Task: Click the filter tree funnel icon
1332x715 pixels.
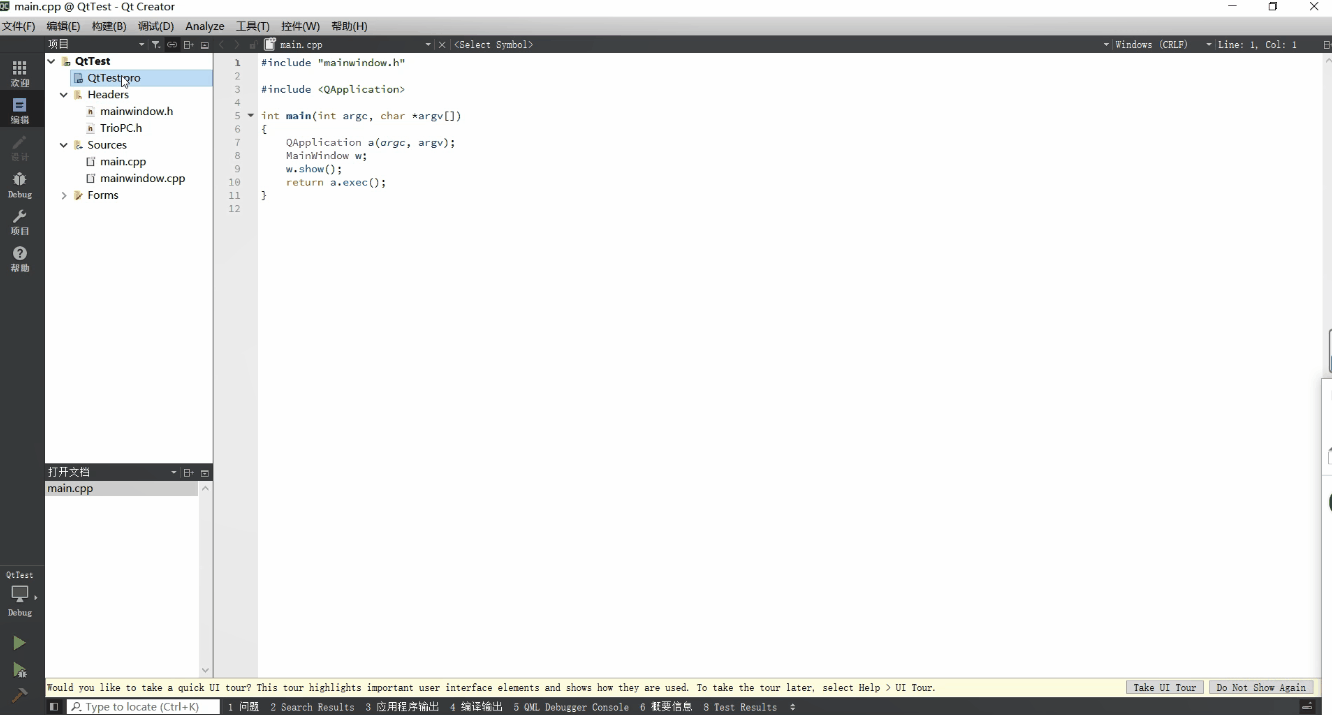Action: click(x=156, y=44)
